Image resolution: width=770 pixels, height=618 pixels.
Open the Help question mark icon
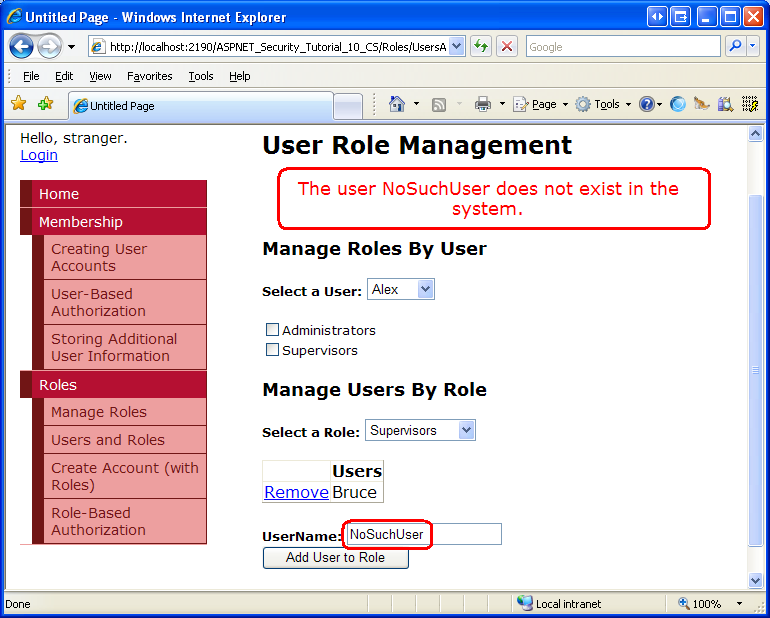647,104
